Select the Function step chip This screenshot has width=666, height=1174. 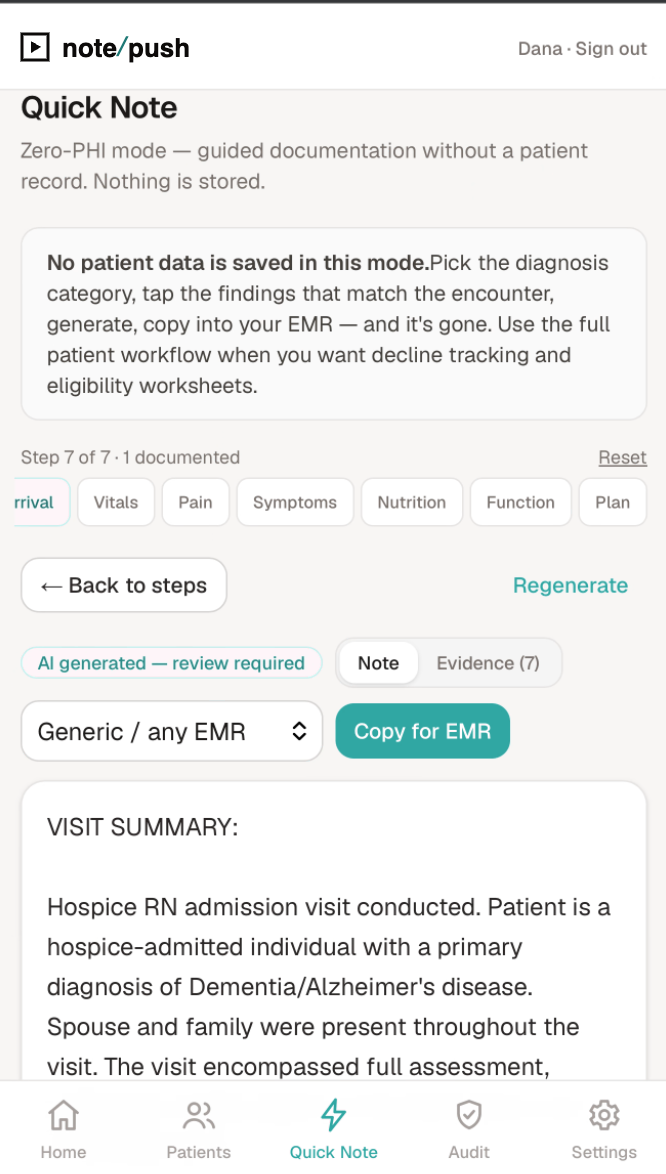pyautogui.click(x=521, y=502)
